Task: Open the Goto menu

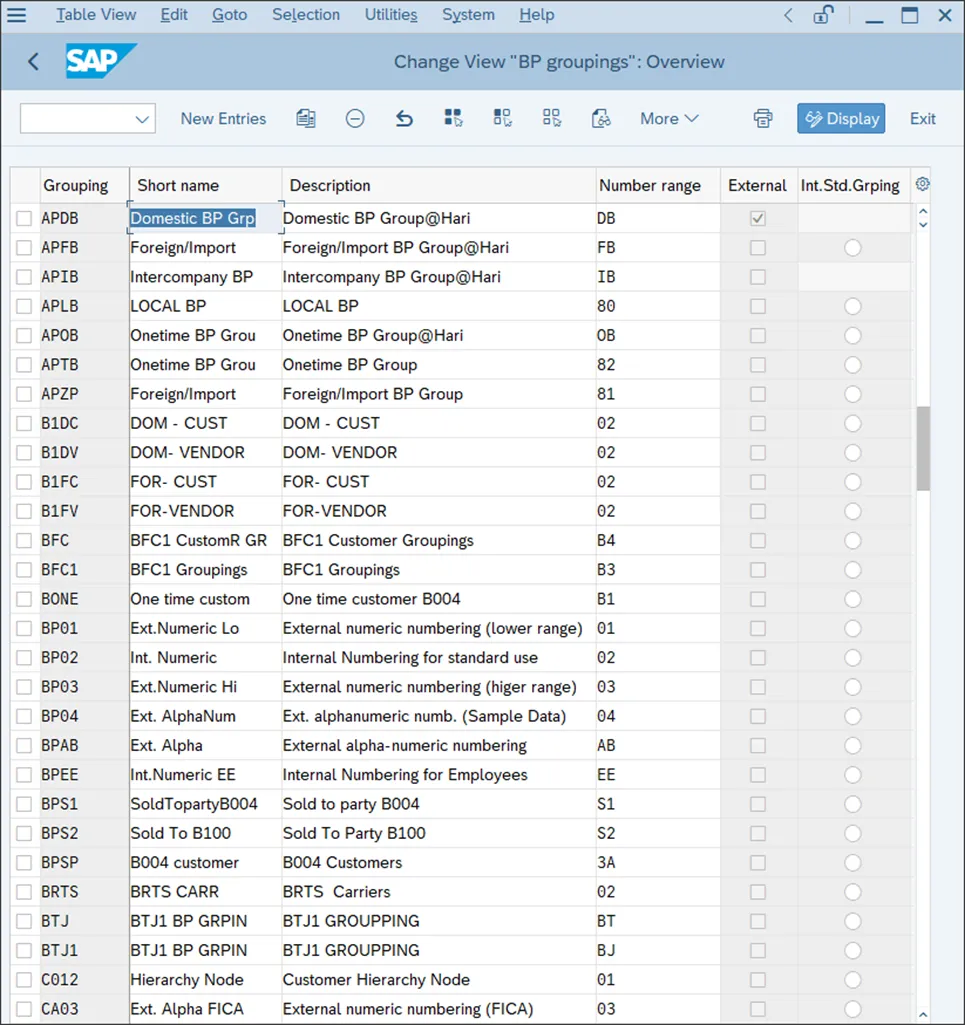Action: (x=230, y=15)
